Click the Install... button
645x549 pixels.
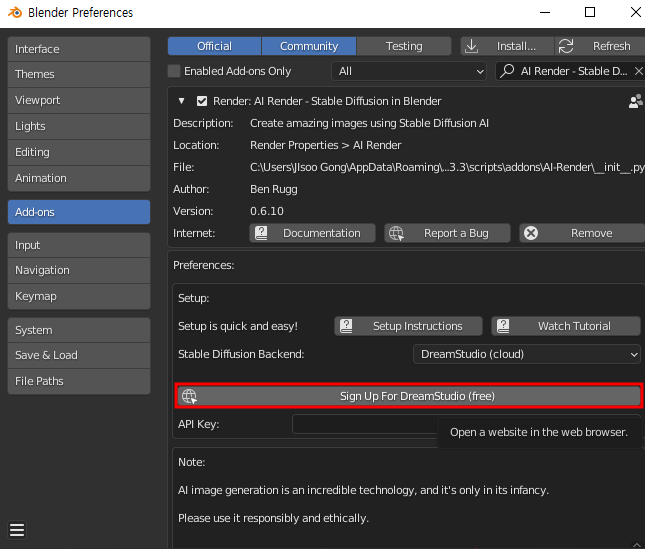[507, 46]
